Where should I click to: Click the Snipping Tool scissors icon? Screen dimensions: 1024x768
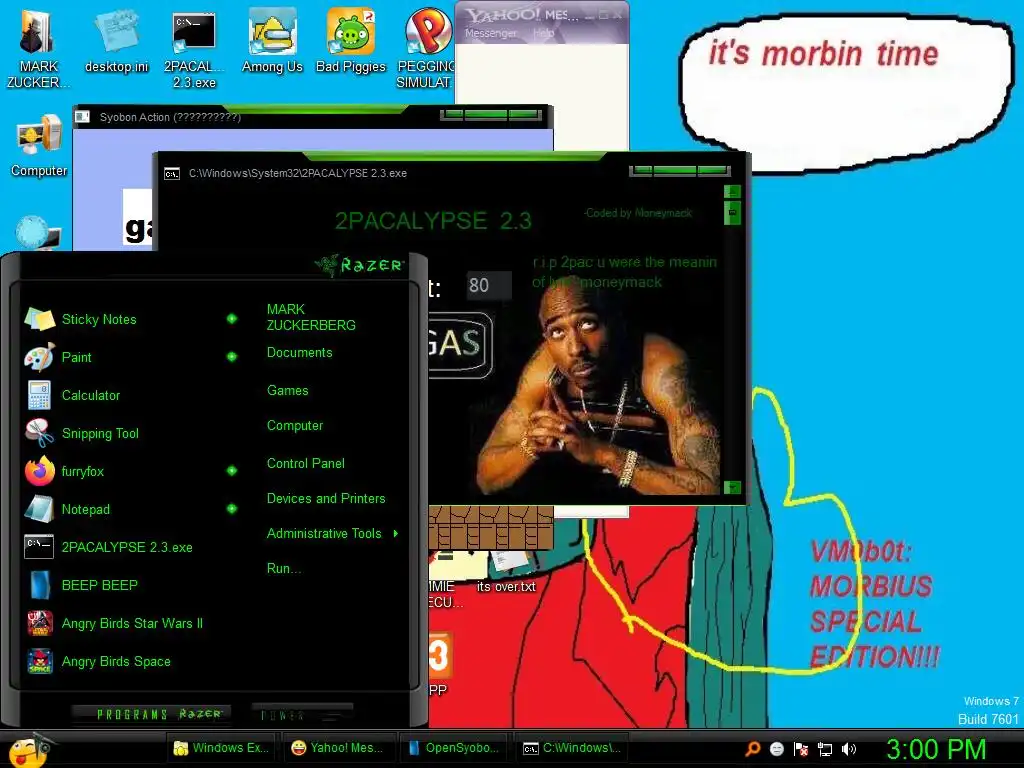pos(39,433)
